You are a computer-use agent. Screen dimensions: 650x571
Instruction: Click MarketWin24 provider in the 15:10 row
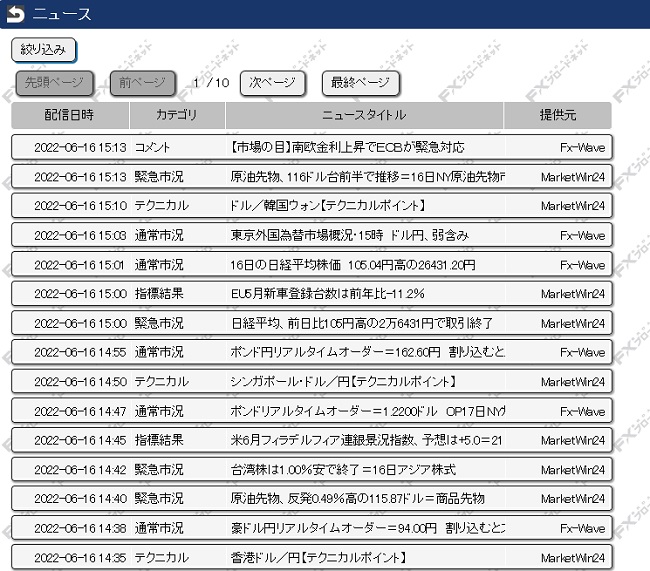[573, 206]
